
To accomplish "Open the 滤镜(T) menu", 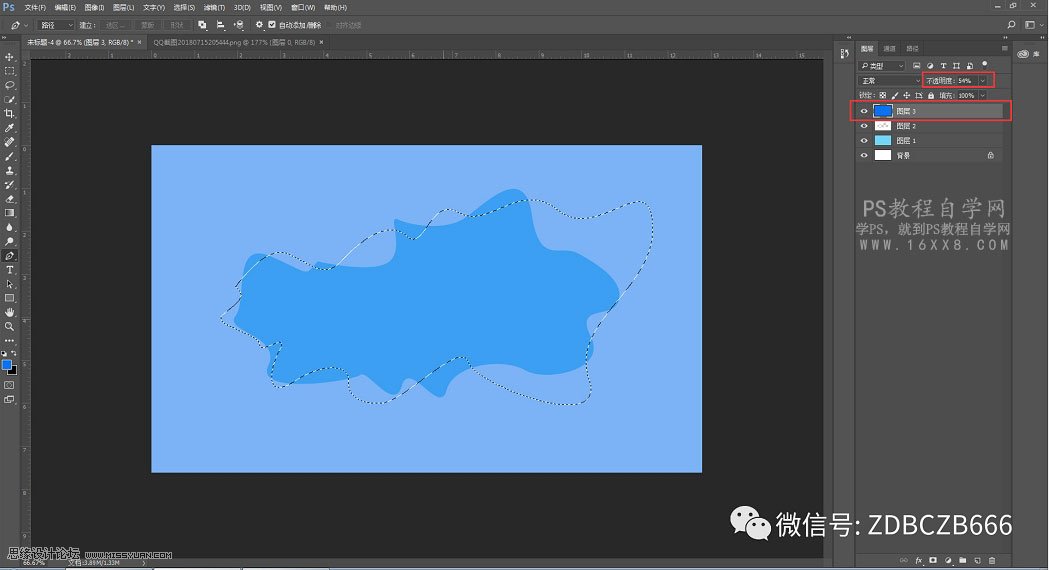I will (214, 7).
